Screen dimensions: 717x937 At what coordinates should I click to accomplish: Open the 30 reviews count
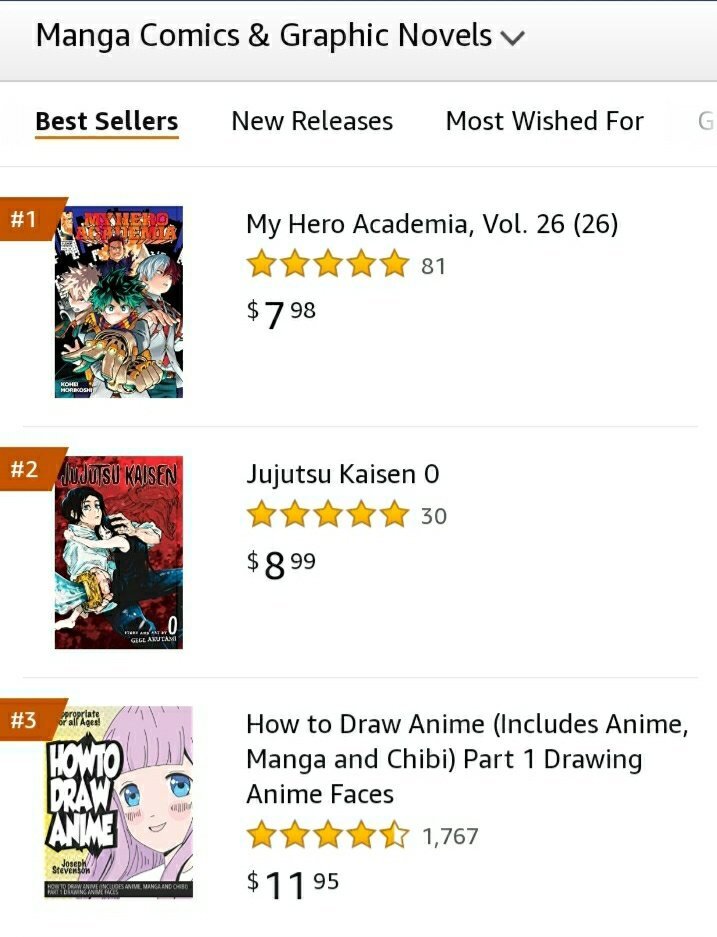pyautogui.click(x=434, y=516)
